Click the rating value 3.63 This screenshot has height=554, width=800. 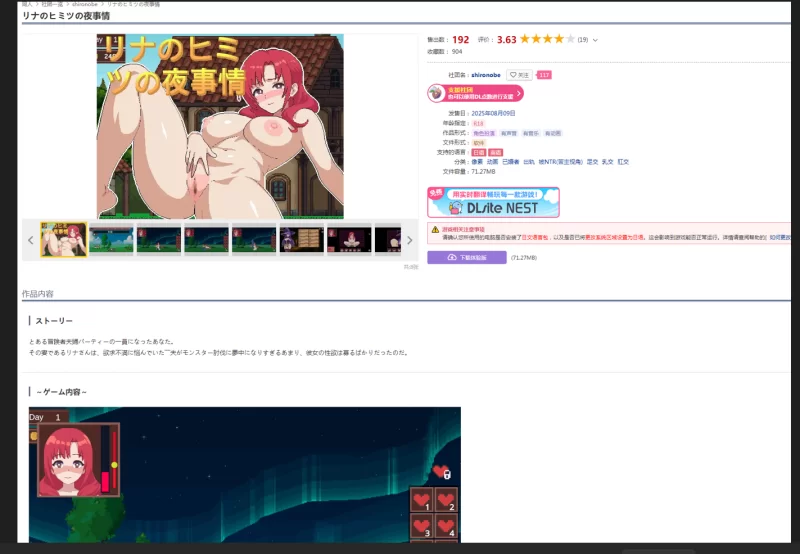click(x=507, y=40)
